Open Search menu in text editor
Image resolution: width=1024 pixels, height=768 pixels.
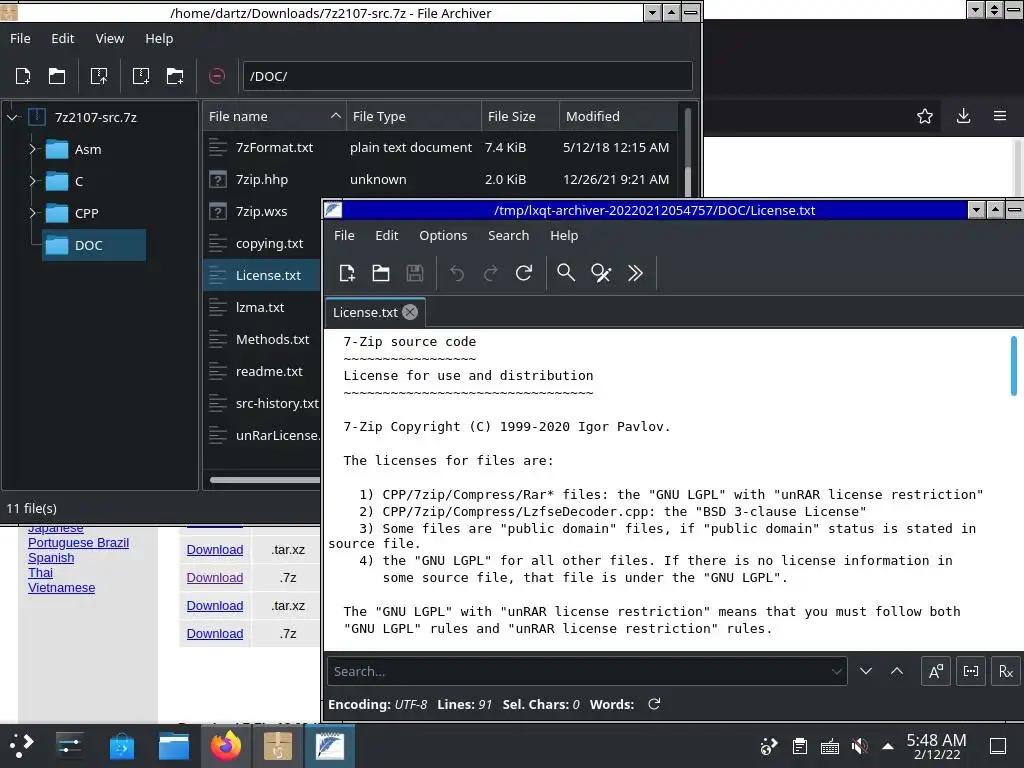tap(509, 235)
